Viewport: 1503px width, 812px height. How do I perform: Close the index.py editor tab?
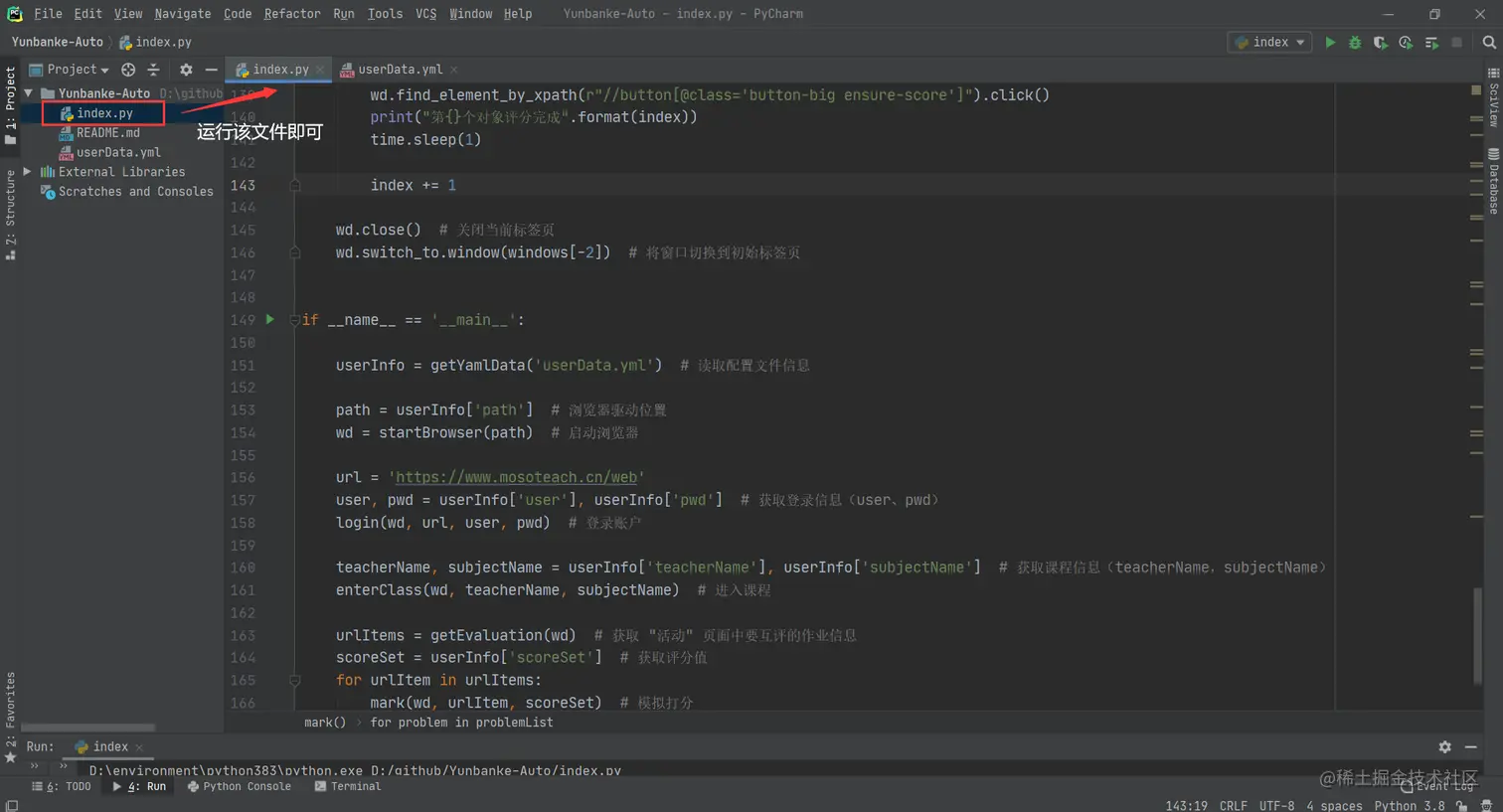coord(320,70)
